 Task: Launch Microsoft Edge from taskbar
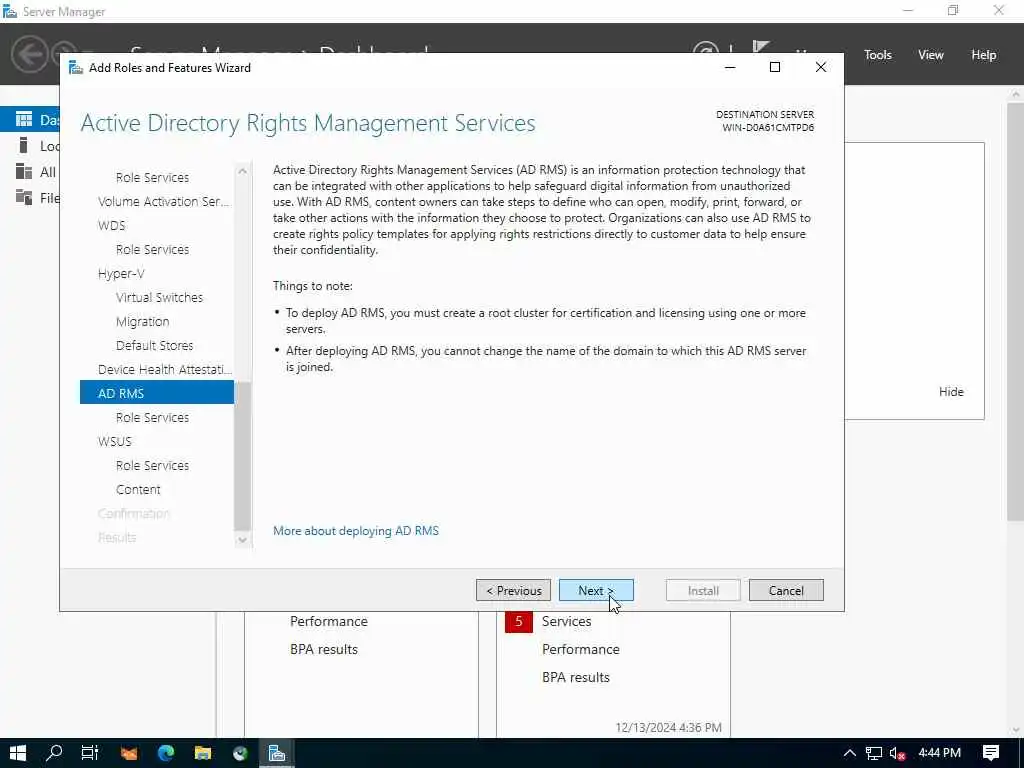pos(166,753)
